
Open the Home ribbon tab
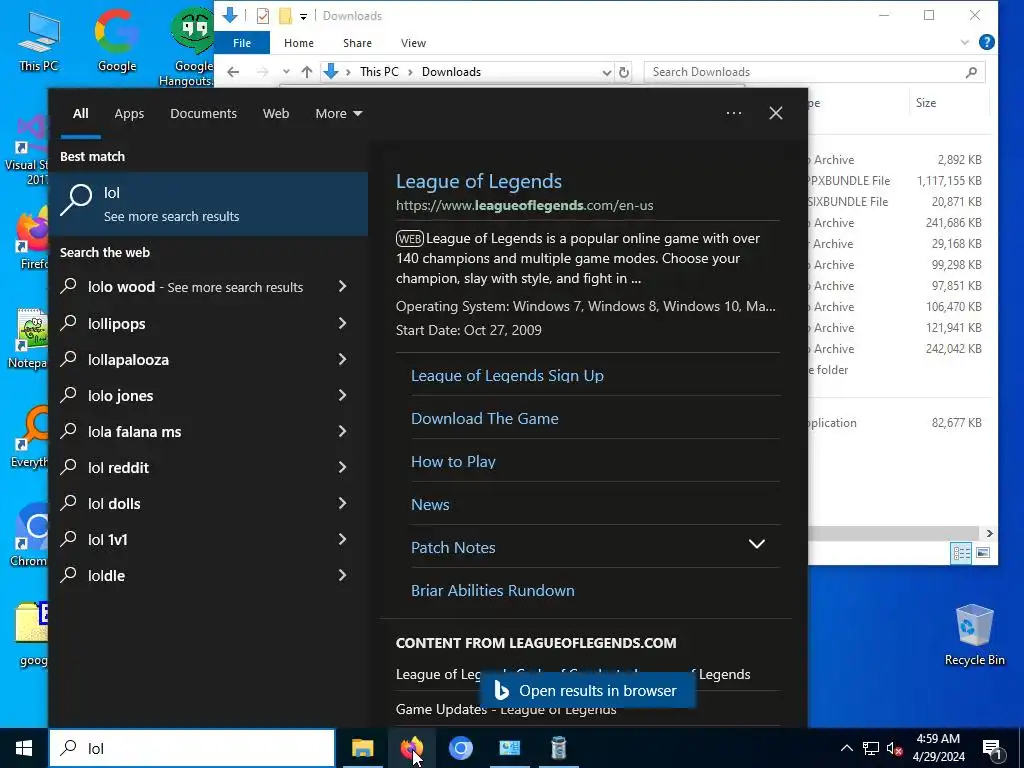click(x=298, y=42)
